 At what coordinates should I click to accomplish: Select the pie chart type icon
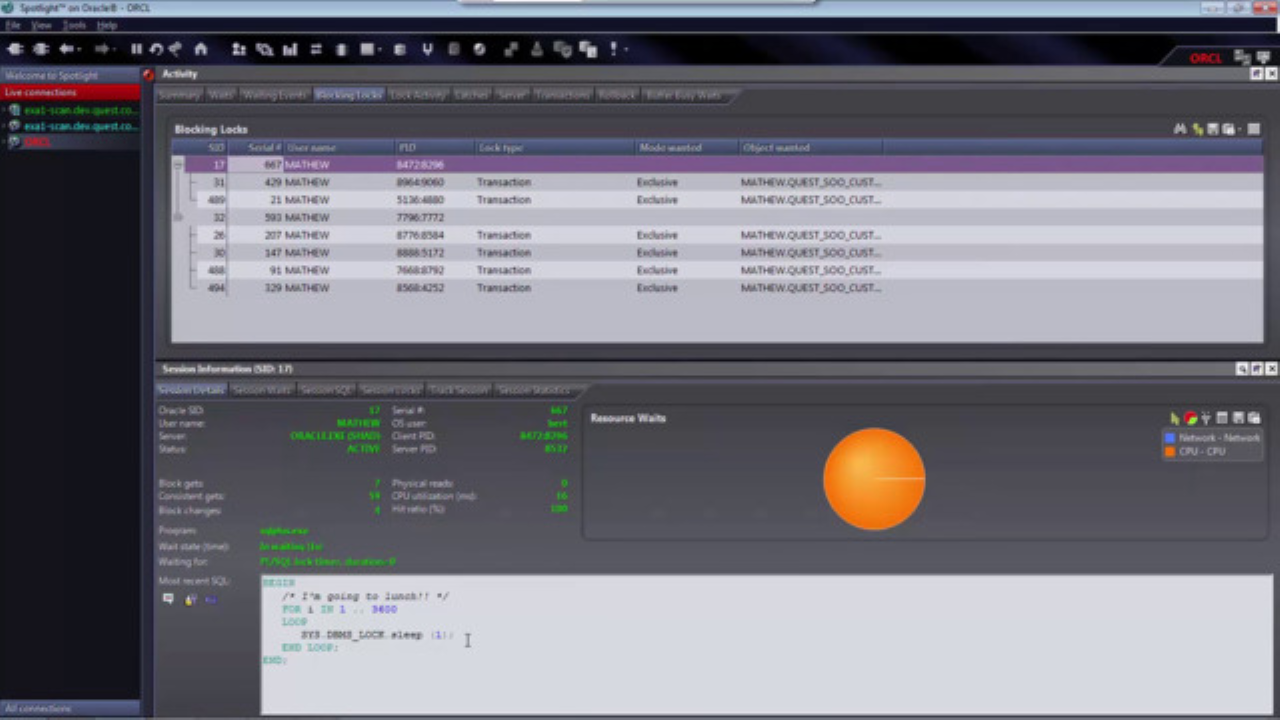[1191, 418]
